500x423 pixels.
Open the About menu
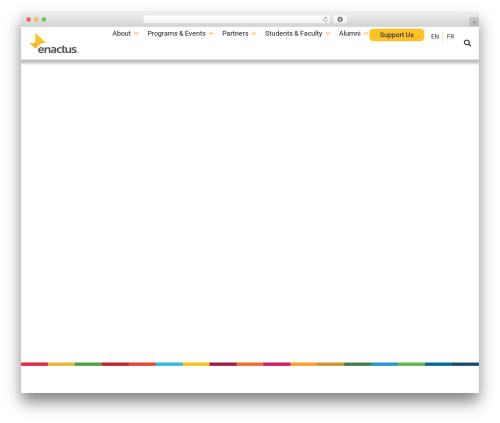click(x=122, y=33)
